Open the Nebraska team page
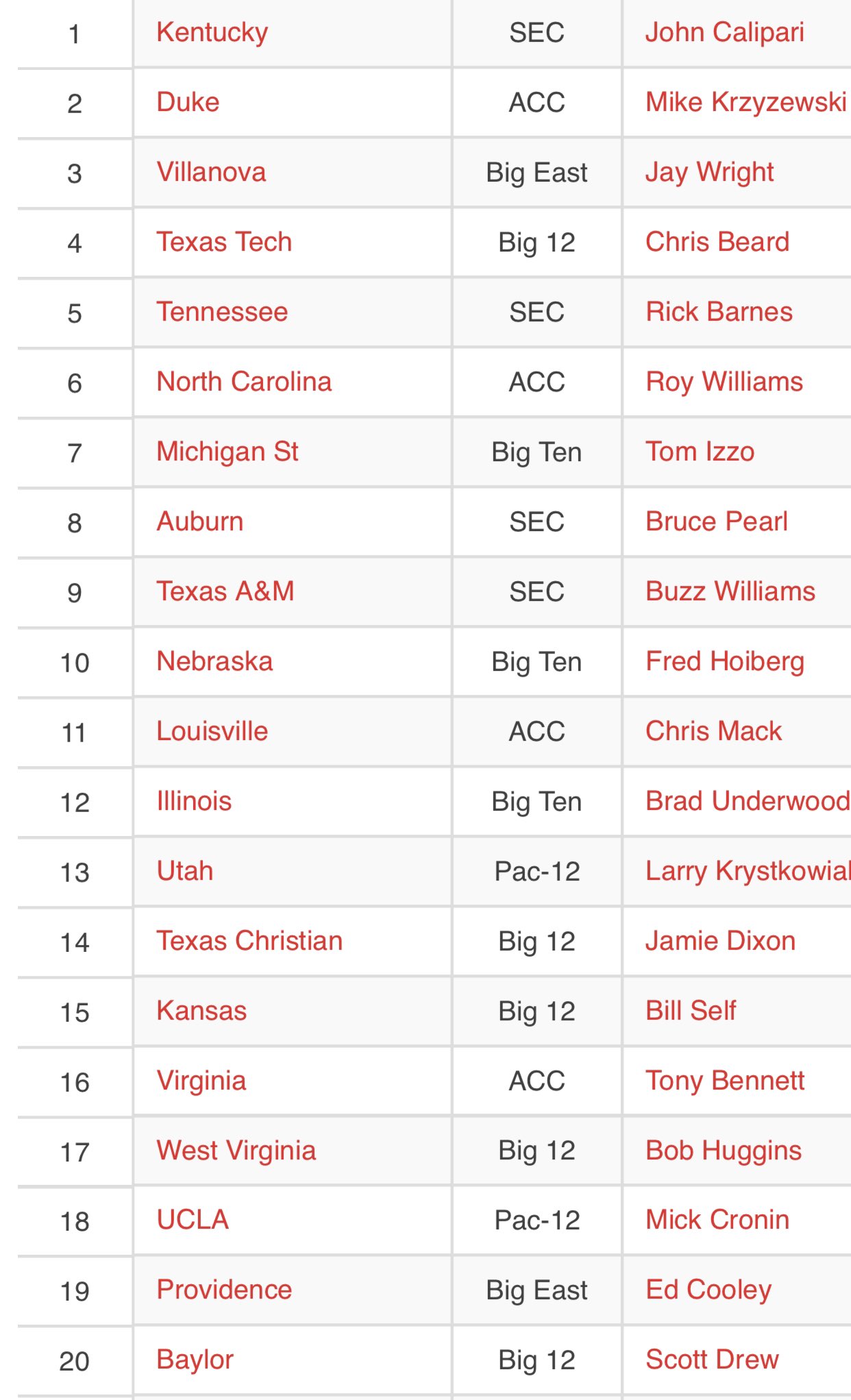This screenshot has width=851, height=1400. [x=214, y=661]
